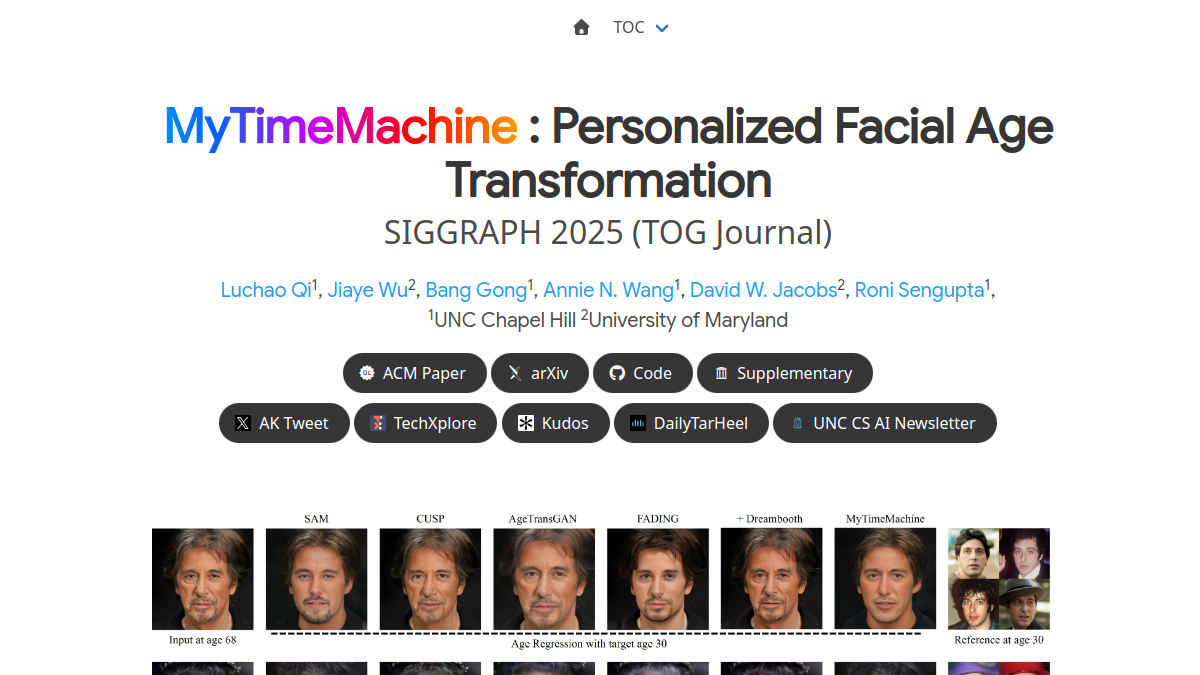Visit author Luchao Qi's page
1200x675 pixels.
[266, 290]
